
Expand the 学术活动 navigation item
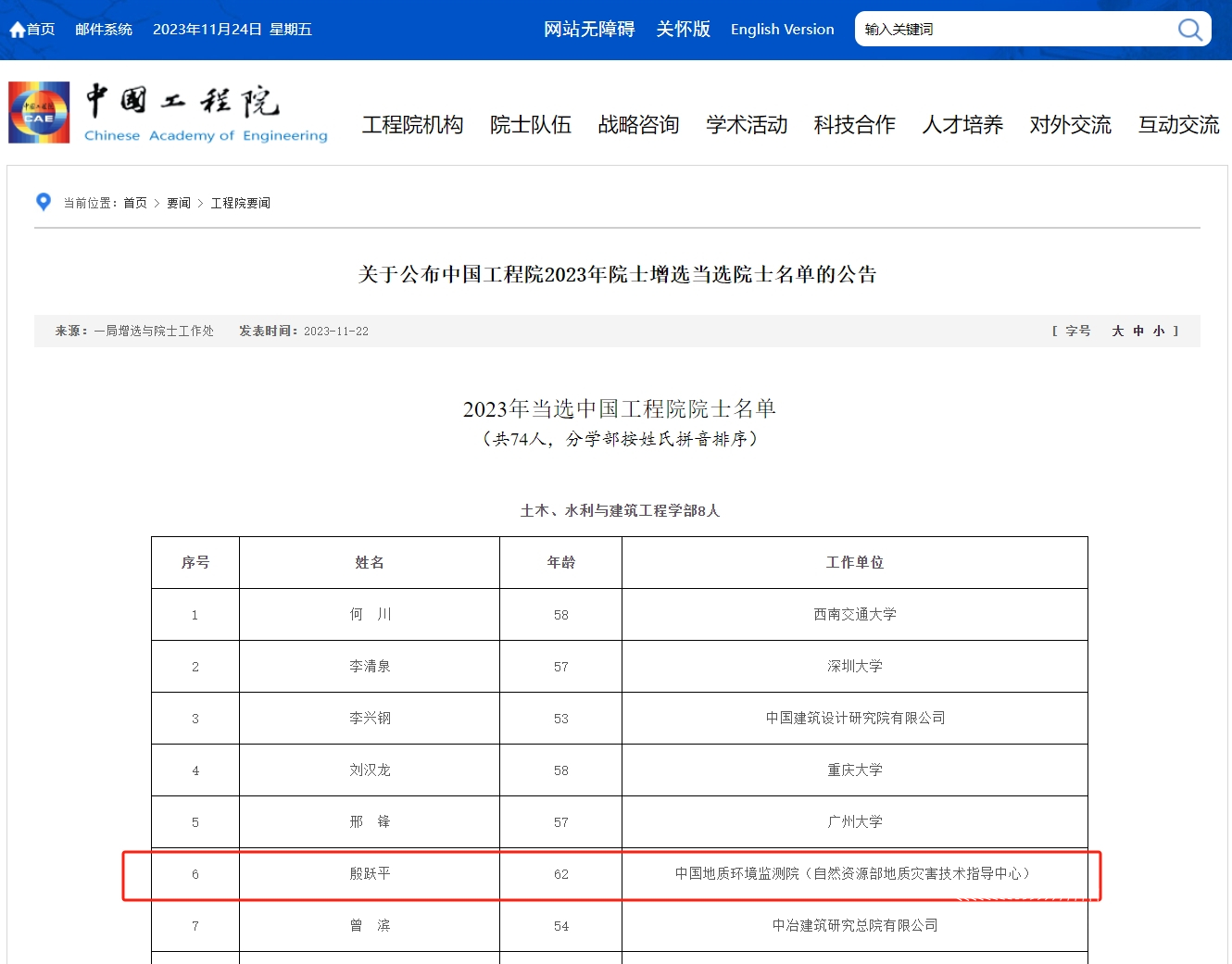click(x=747, y=125)
